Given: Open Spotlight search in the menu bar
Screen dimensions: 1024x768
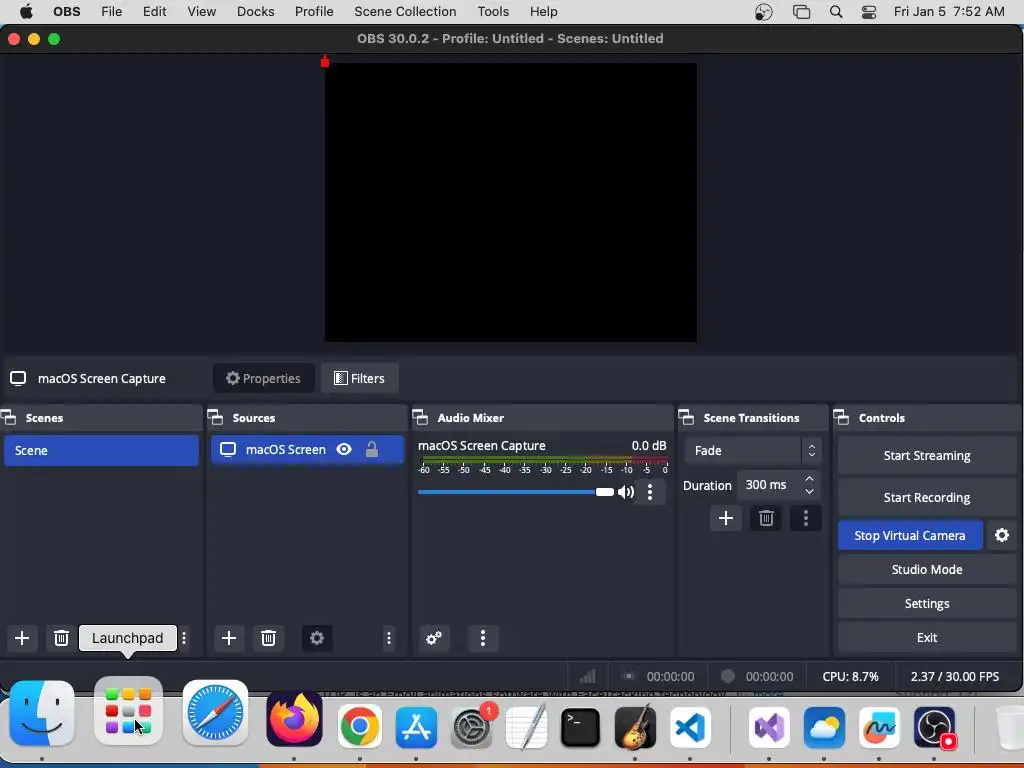Looking at the screenshot, I should (x=836, y=12).
